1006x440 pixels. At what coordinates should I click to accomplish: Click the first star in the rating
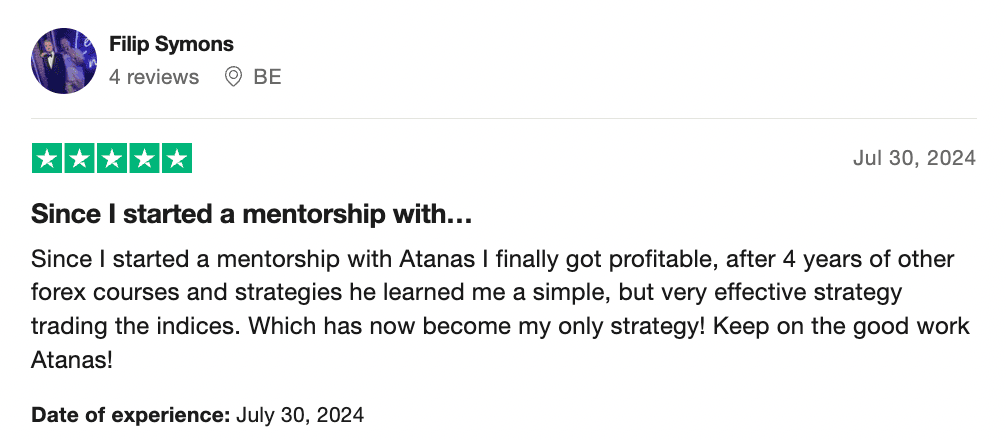47,158
